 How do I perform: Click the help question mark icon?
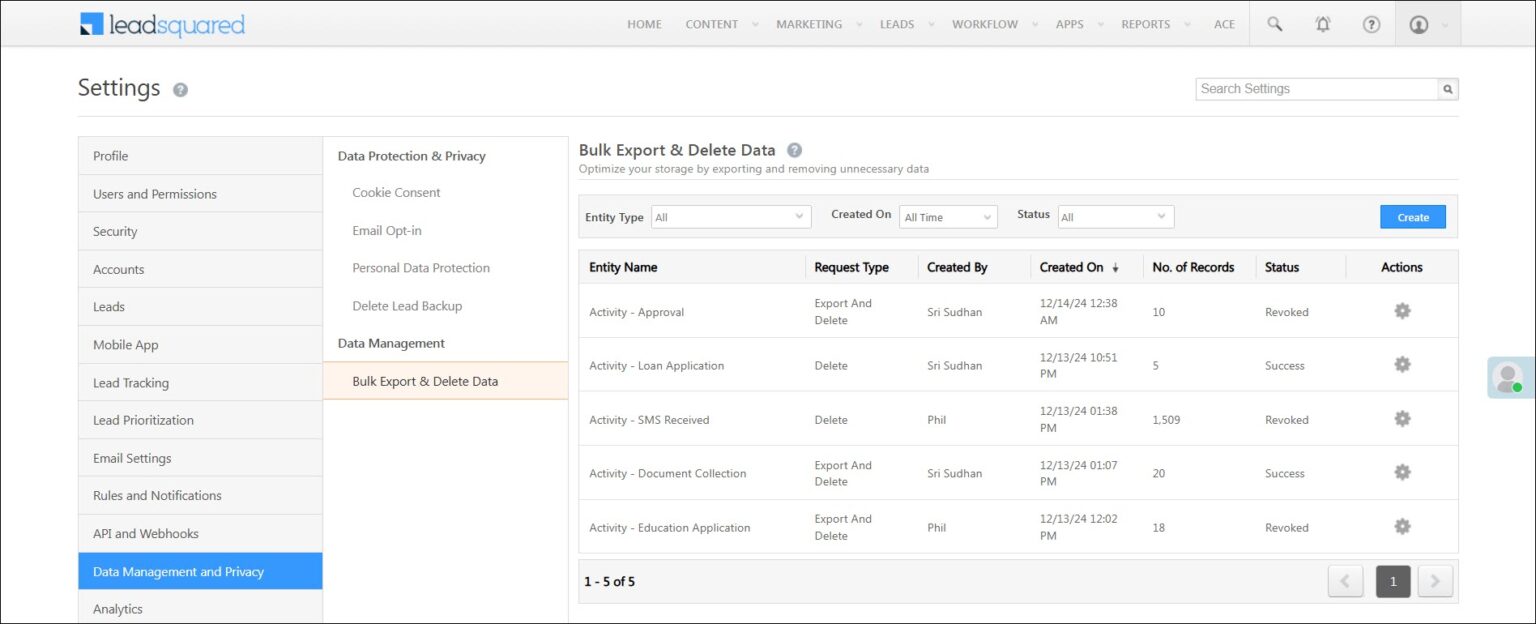click(x=1371, y=23)
